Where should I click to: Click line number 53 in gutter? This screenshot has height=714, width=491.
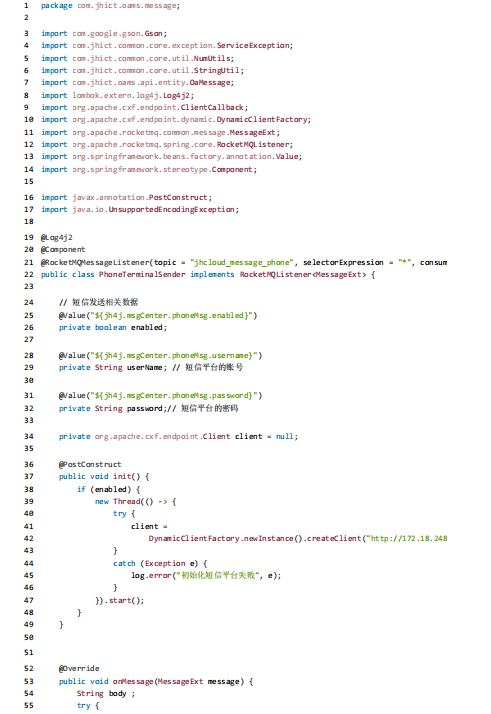pos(29,682)
